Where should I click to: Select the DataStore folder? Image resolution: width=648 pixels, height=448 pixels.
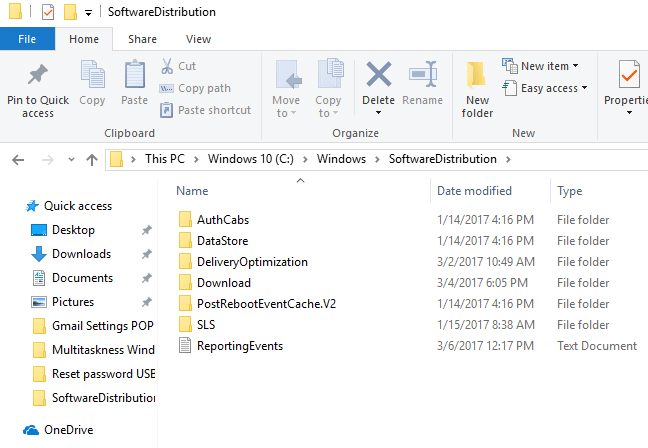pyautogui.click(x=222, y=241)
